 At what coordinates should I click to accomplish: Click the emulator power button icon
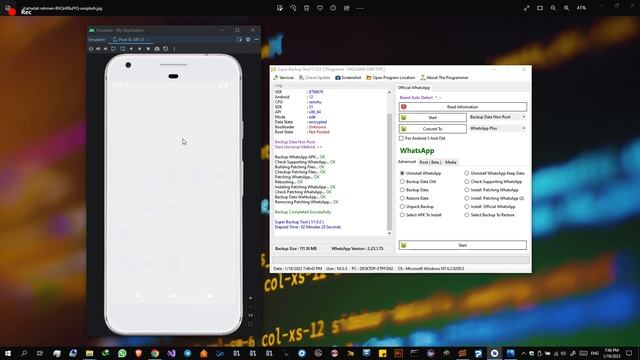pyautogui.click(x=91, y=49)
